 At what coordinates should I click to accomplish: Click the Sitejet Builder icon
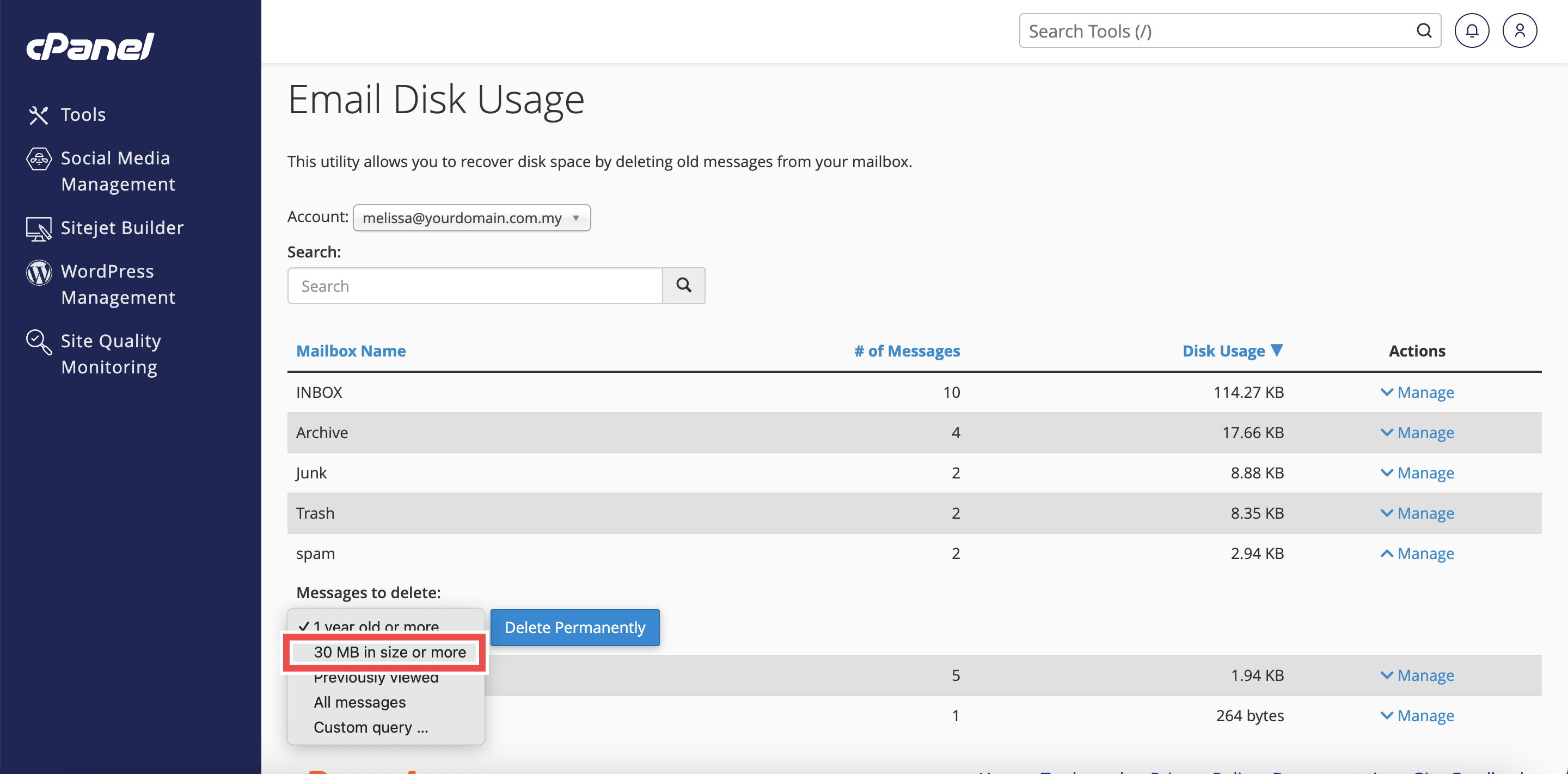point(38,229)
